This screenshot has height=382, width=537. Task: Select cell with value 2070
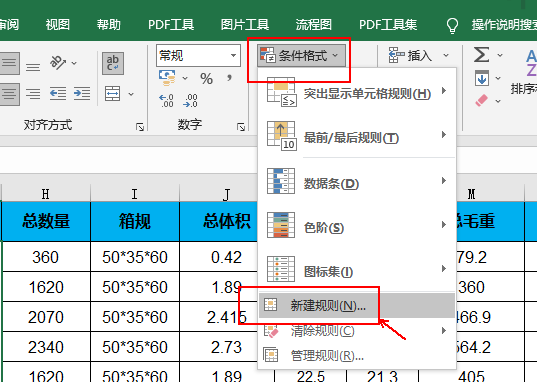point(46,317)
